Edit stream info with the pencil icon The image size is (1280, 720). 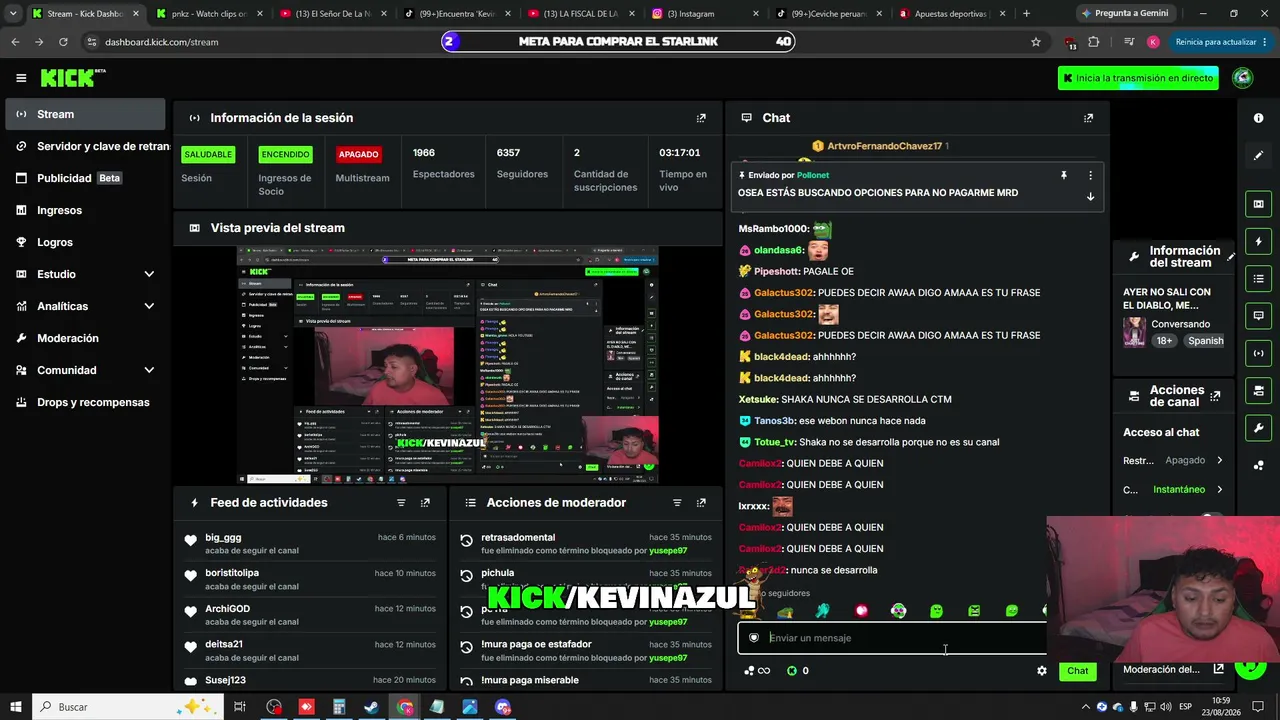pyautogui.click(x=1231, y=257)
